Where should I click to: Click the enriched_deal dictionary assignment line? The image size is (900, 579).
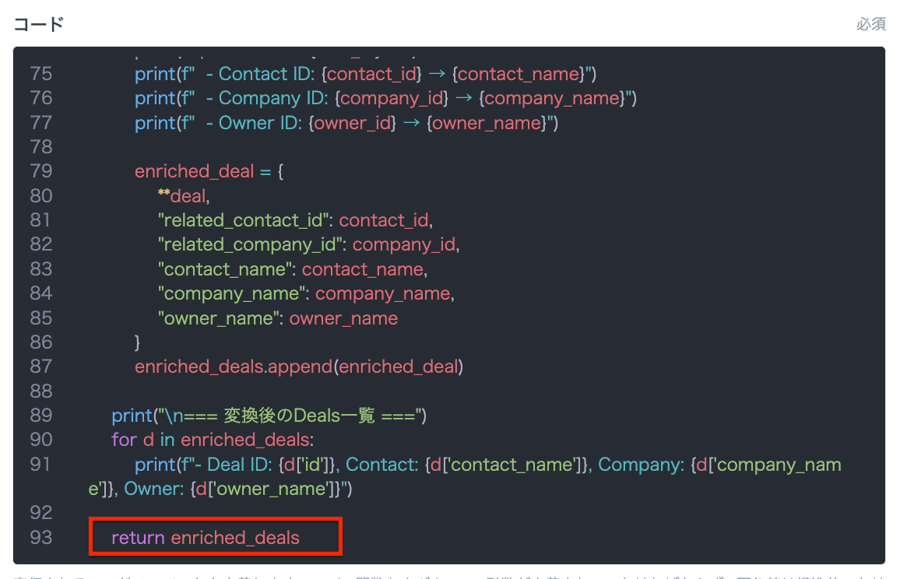209,172
